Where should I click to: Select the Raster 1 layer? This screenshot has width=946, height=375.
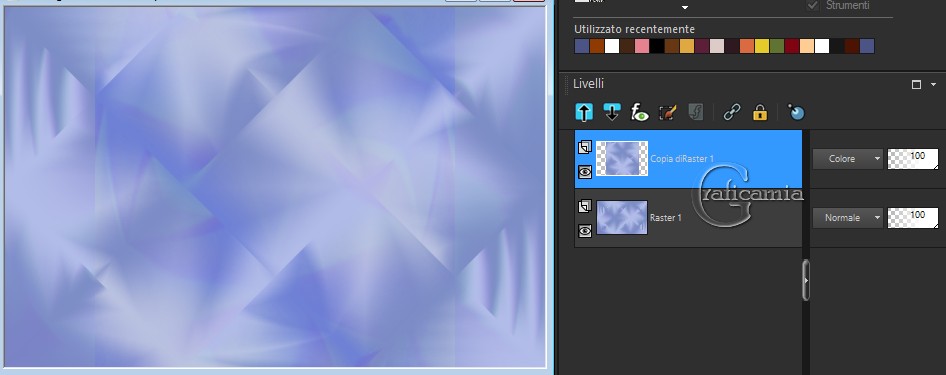(688, 218)
